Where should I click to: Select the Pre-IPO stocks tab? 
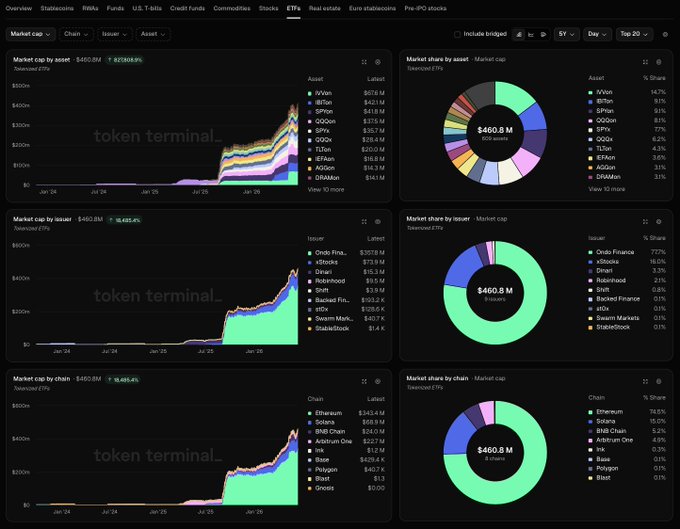[x=425, y=8]
